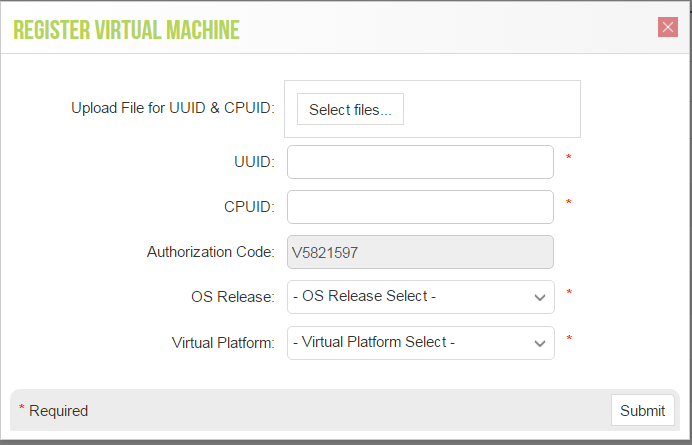Click the Upload File for UUID & CPUID label
The image size is (692, 445).
tap(172, 108)
